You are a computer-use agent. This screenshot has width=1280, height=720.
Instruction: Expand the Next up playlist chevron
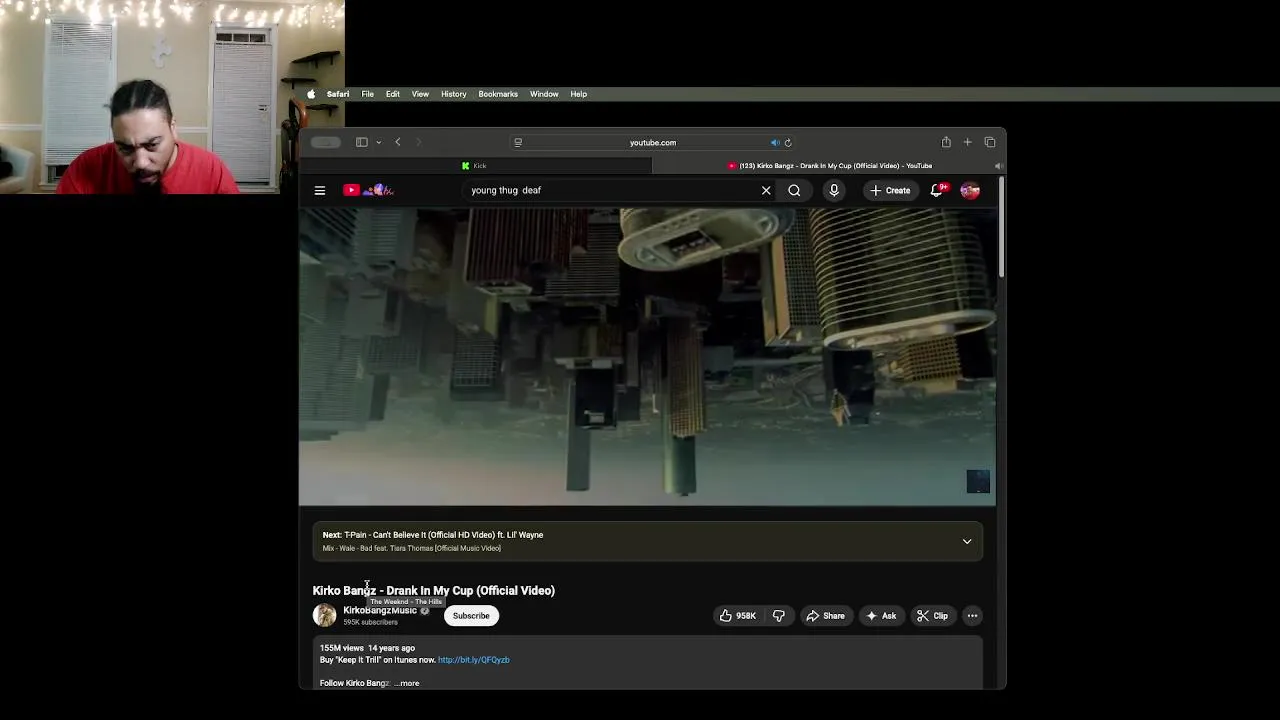coord(967,541)
